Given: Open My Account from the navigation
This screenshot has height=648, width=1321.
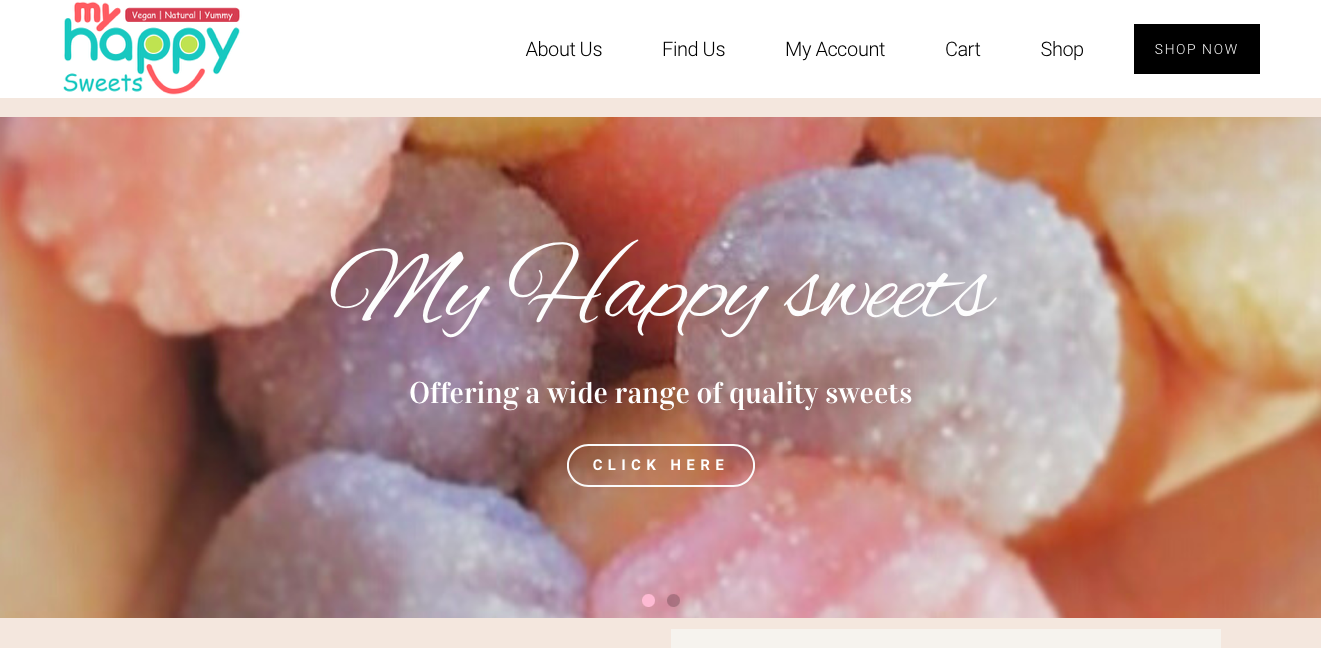Looking at the screenshot, I should coord(835,49).
